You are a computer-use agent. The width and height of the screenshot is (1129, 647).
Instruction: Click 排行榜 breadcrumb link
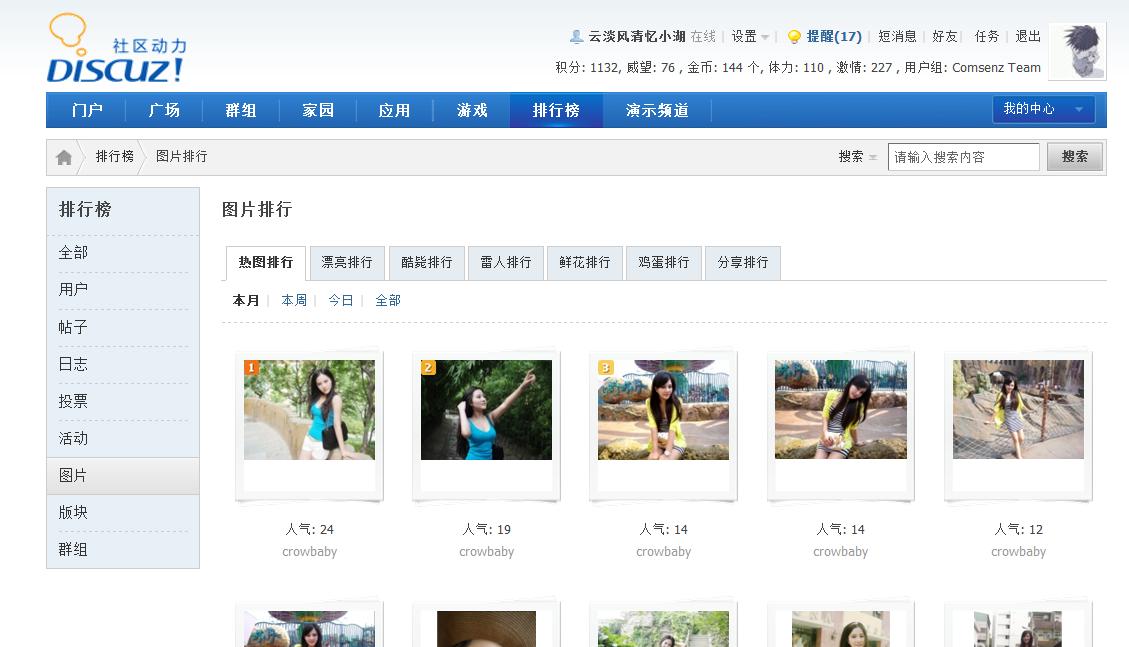(x=114, y=156)
